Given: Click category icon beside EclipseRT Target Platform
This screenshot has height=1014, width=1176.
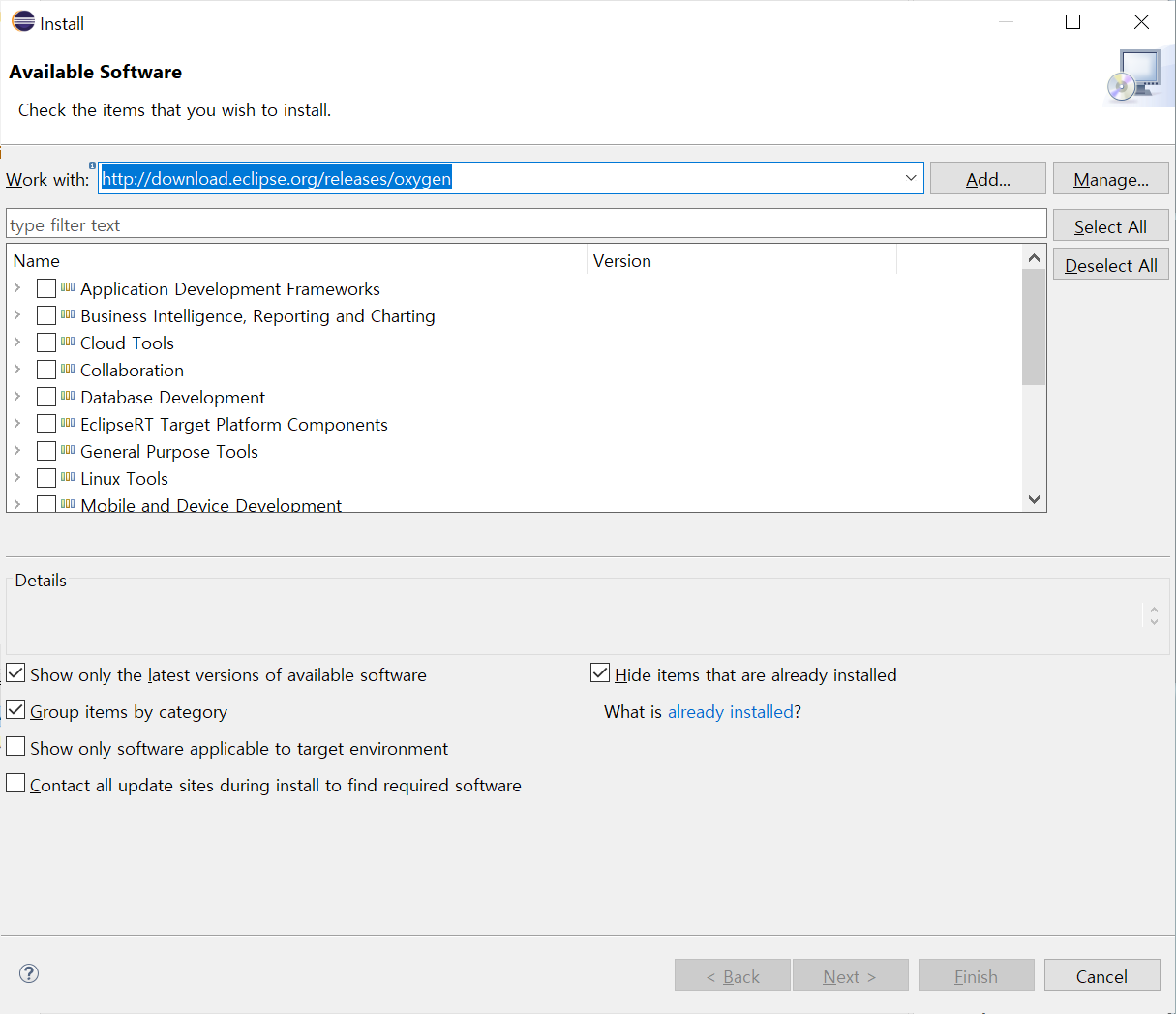Looking at the screenshot, I should point(68,423).
